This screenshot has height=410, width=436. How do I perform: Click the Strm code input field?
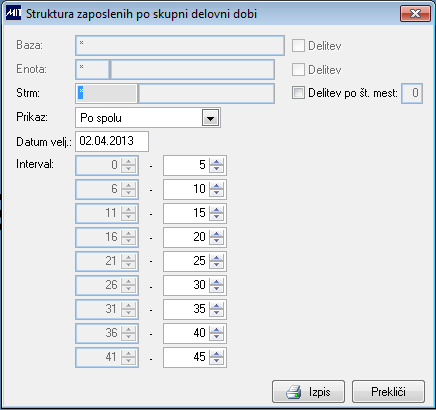click(106, 93)
